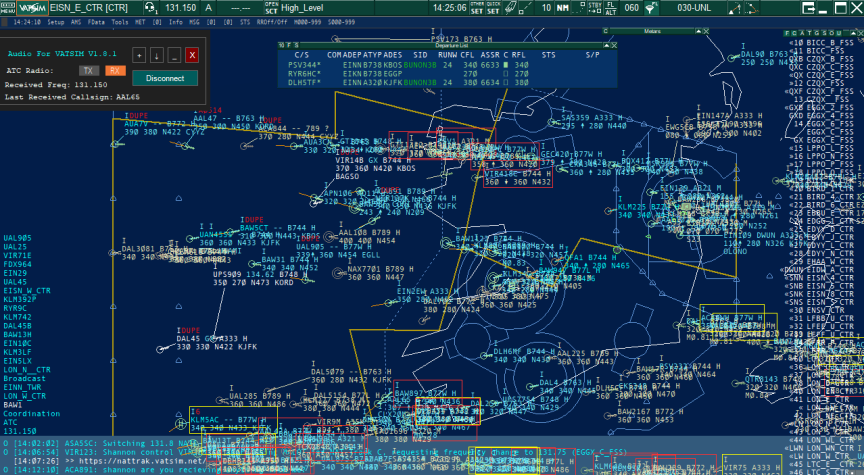Click the 060 altitude filter value
Viewport: 864px width, 475px height.
point(631,8)
